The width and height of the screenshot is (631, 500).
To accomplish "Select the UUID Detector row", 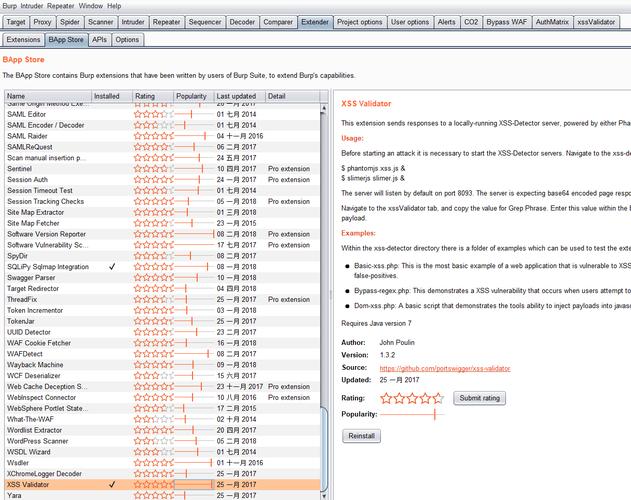I will [x=163, y=332].
